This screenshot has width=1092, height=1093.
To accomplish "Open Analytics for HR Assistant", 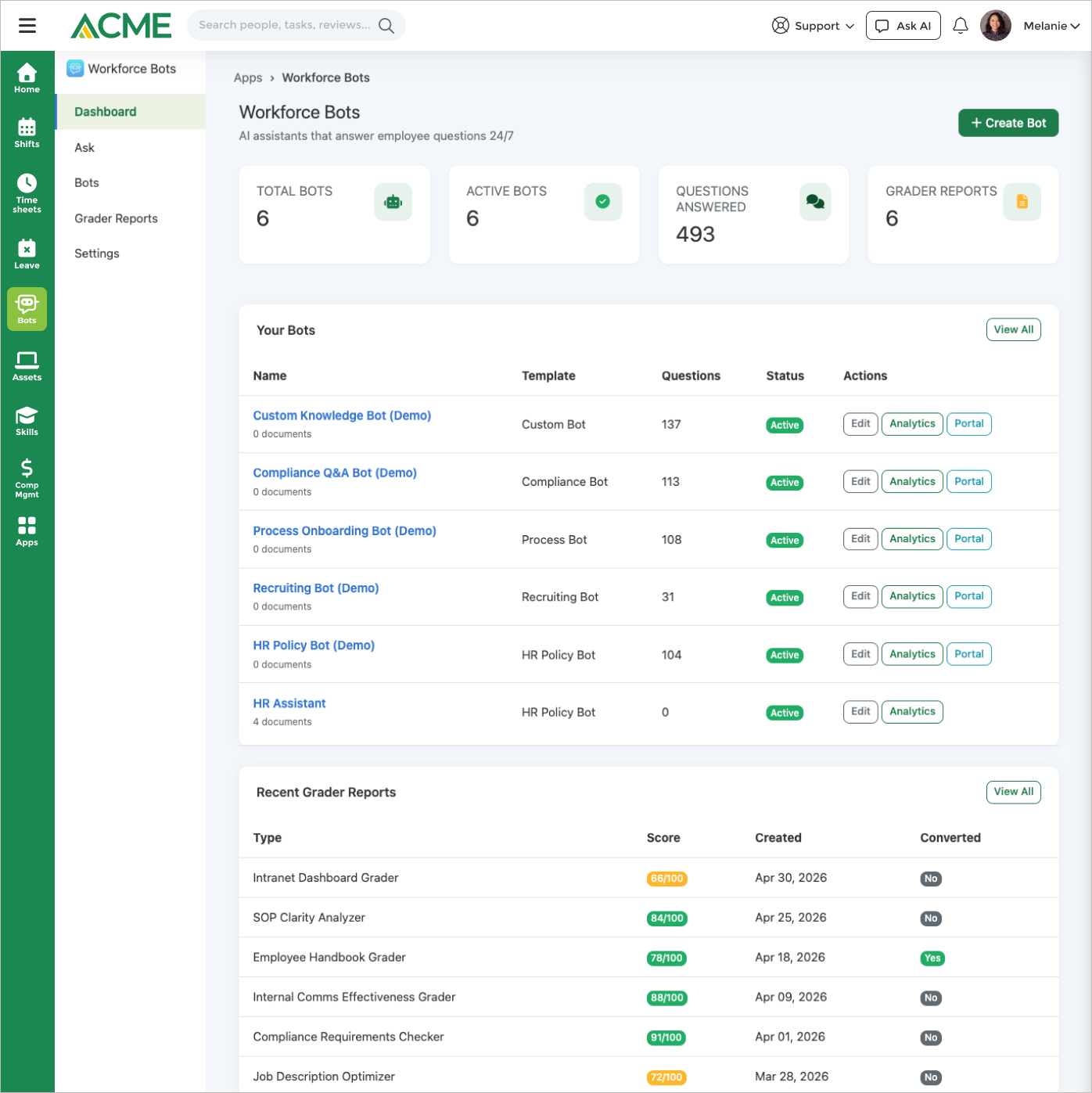I will click(912, 711).
